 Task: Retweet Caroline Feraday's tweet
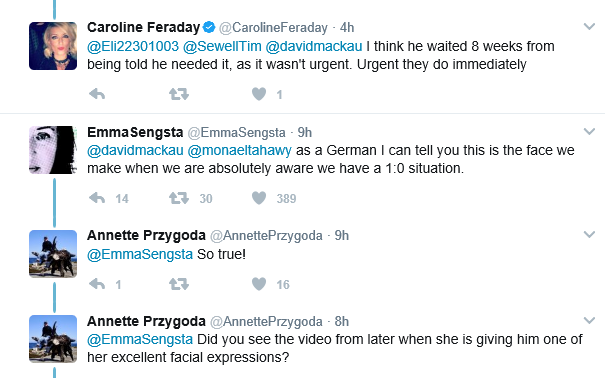point(179,94)
